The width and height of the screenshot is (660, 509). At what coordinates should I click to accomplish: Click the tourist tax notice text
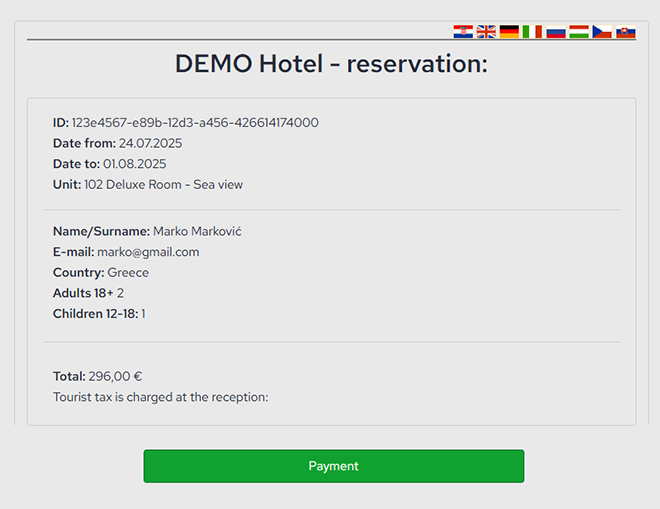(161, 397)
